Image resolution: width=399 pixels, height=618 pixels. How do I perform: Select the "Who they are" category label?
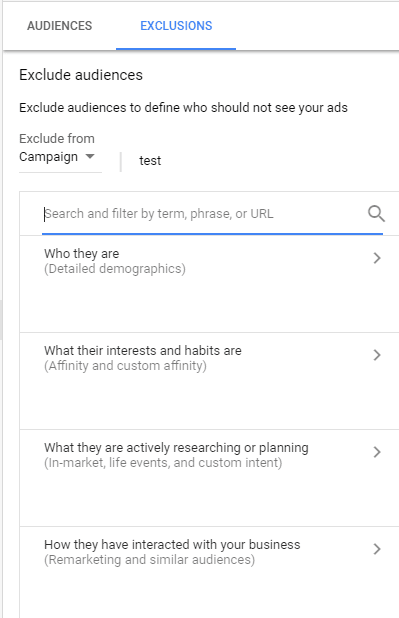point(82,253)
